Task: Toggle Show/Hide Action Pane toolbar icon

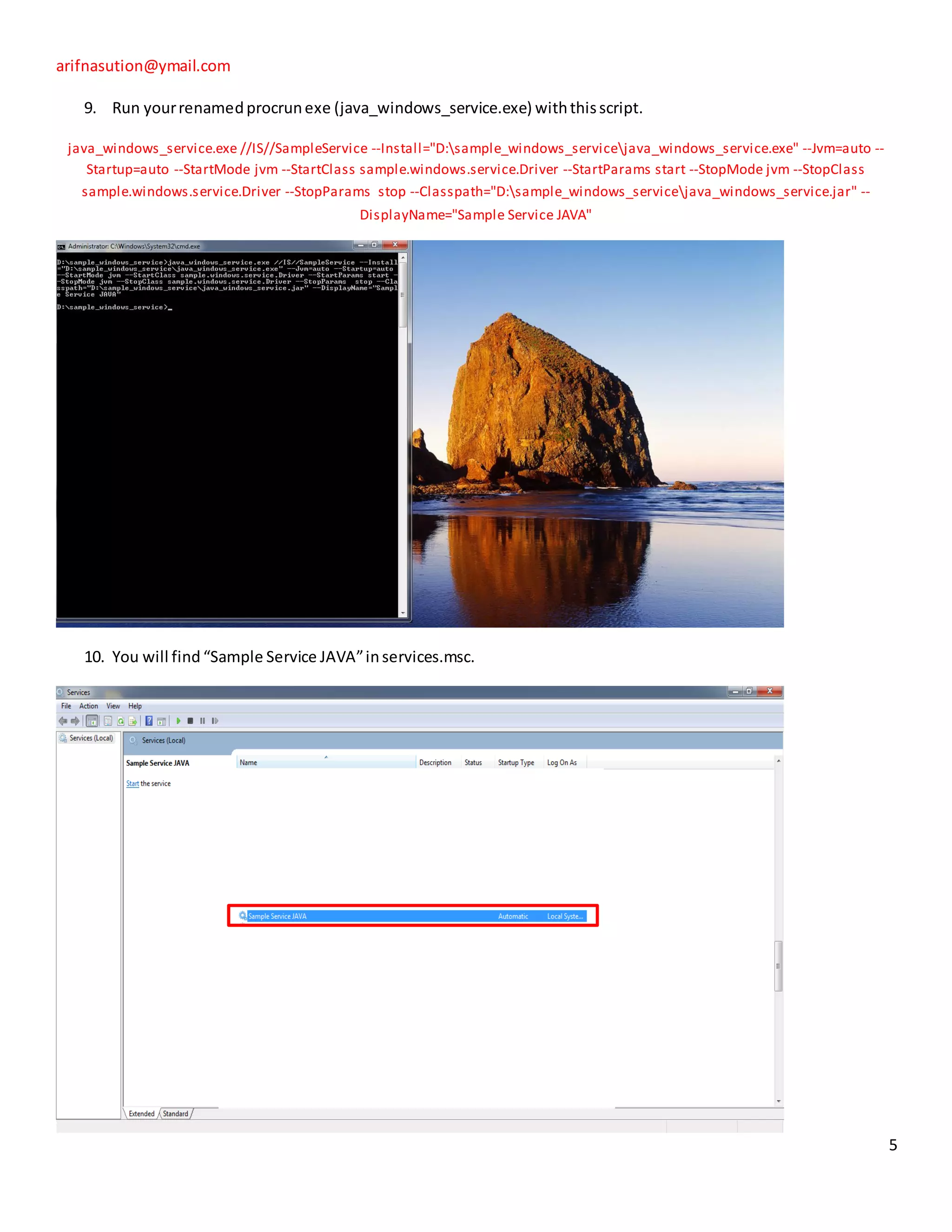Action: pyautogui.click(x=161, y=721)
